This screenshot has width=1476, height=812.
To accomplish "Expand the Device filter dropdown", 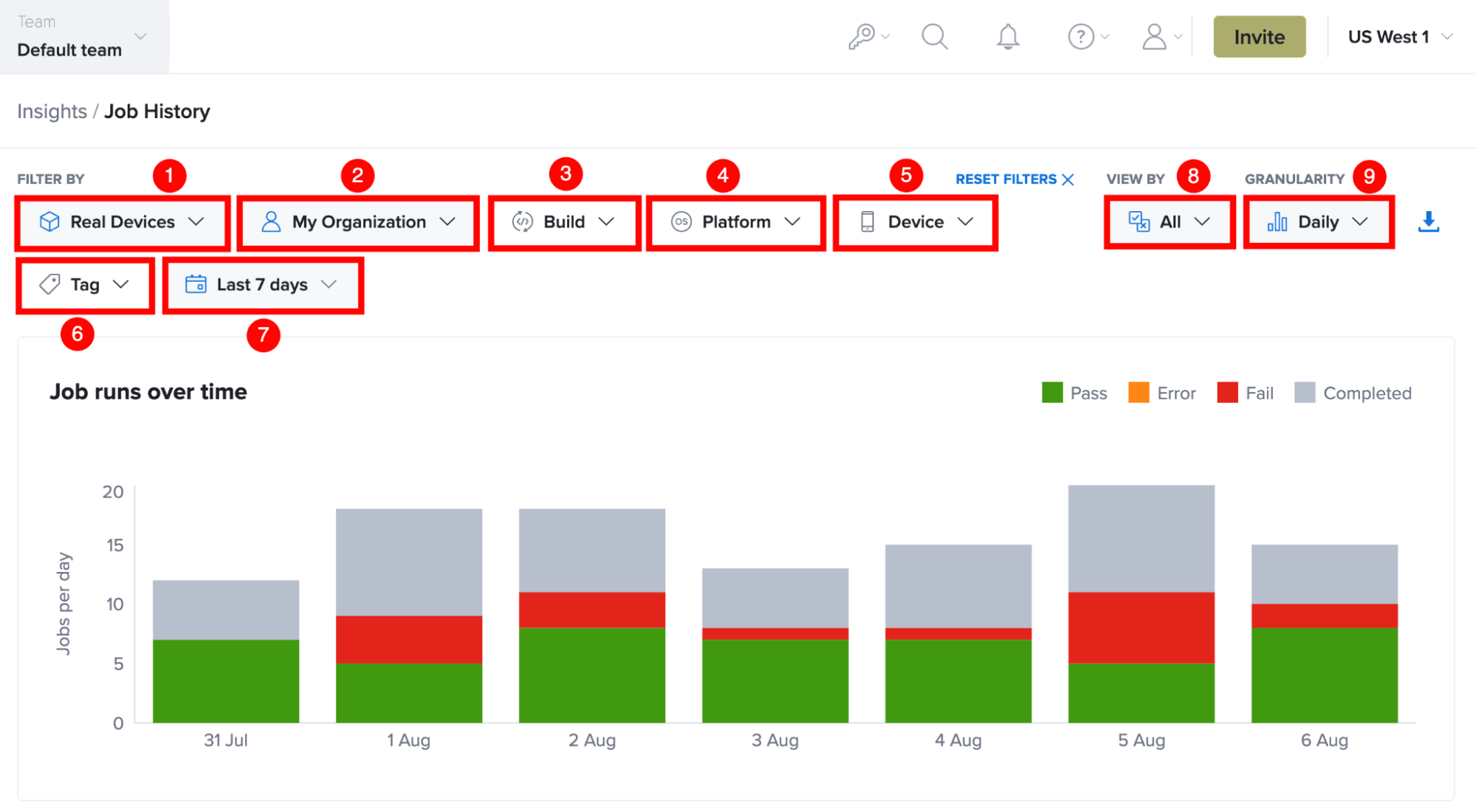I will [916, 222].
